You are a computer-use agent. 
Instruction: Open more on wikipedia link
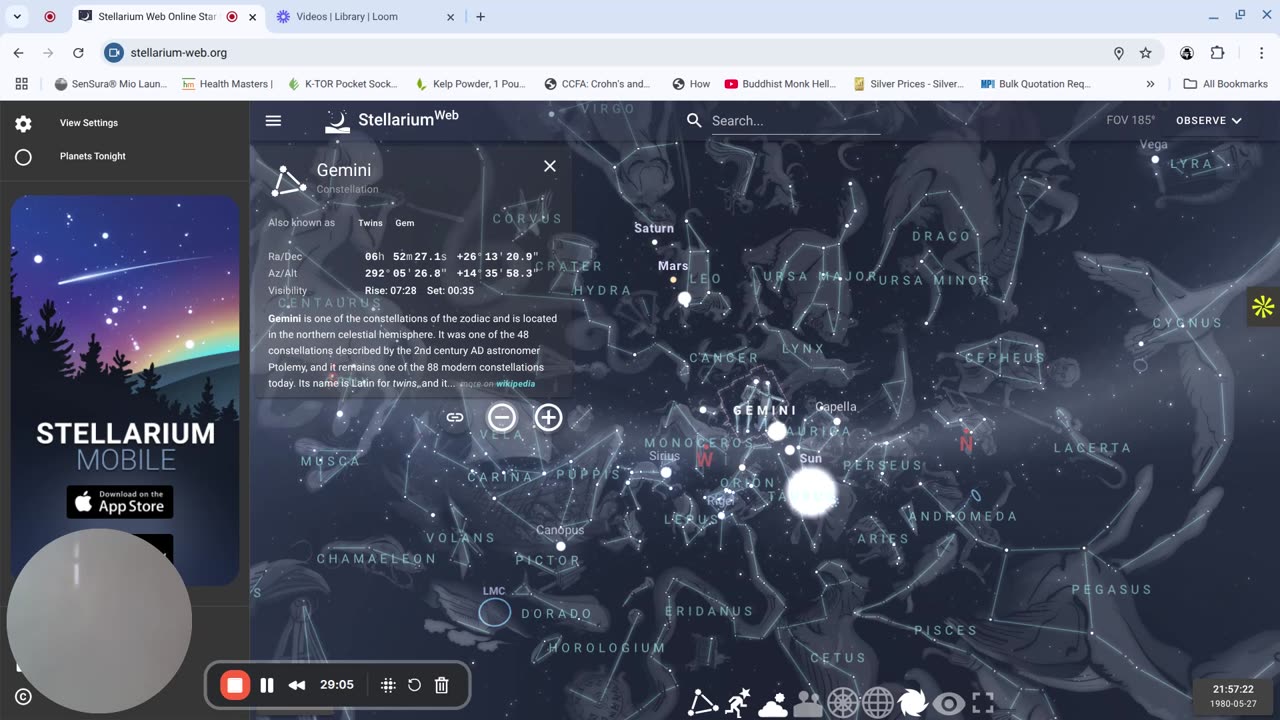[x=498, y=384]
